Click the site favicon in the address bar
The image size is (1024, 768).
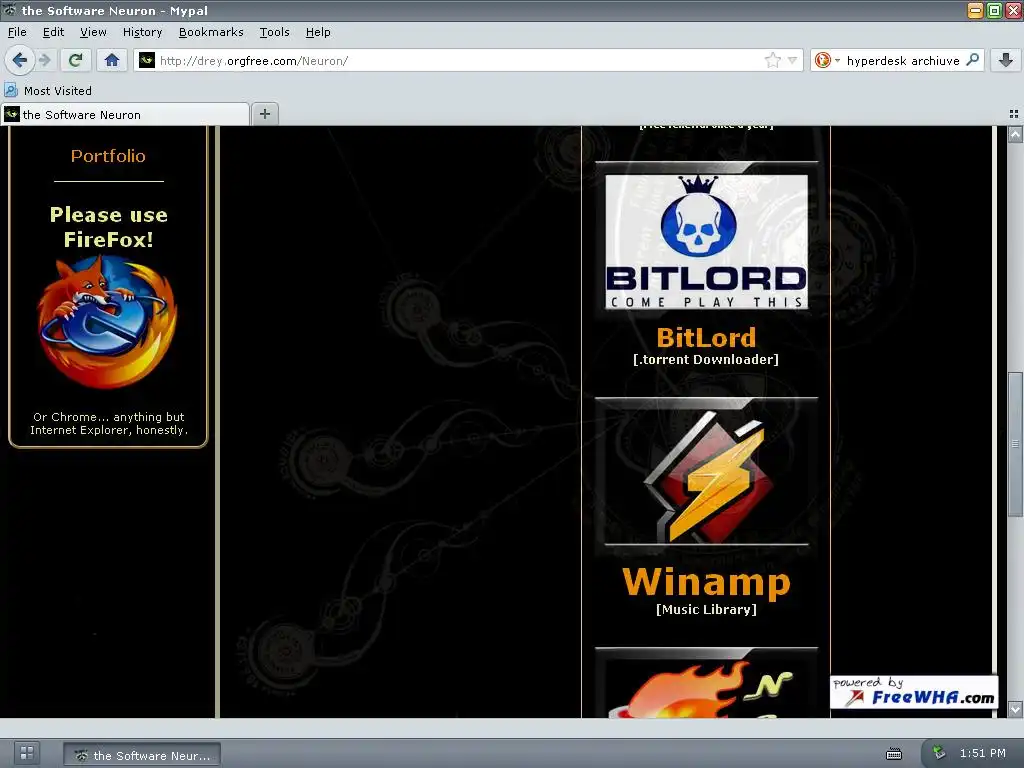147,60
